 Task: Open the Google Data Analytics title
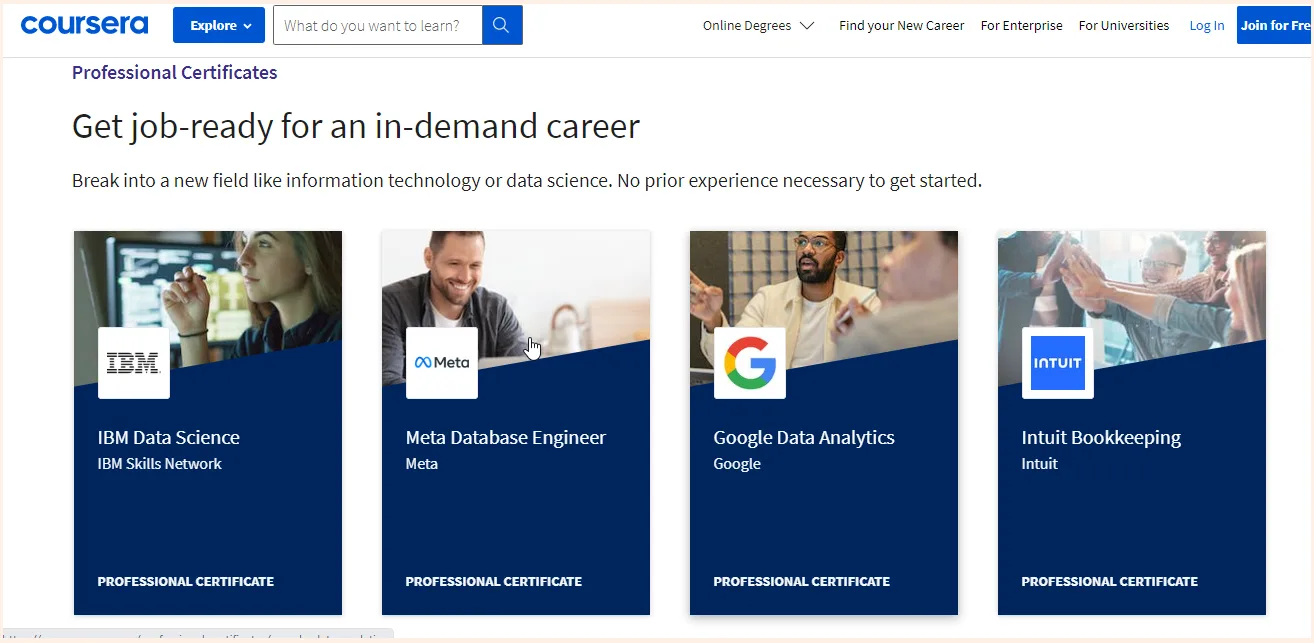[x=804, y=438]
